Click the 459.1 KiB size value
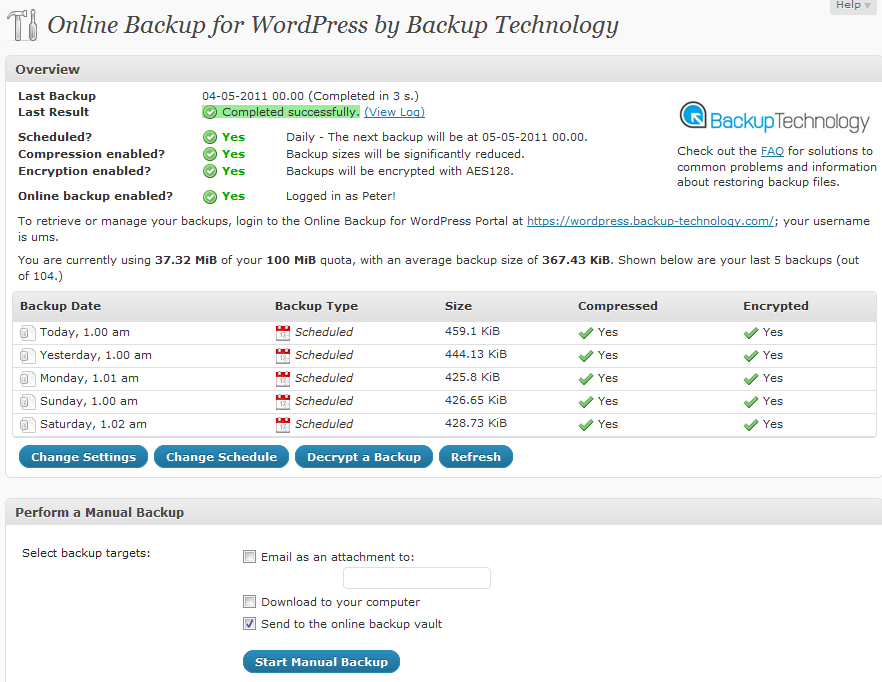The width and height of the screenshot is (882, 682). point(472,331)
